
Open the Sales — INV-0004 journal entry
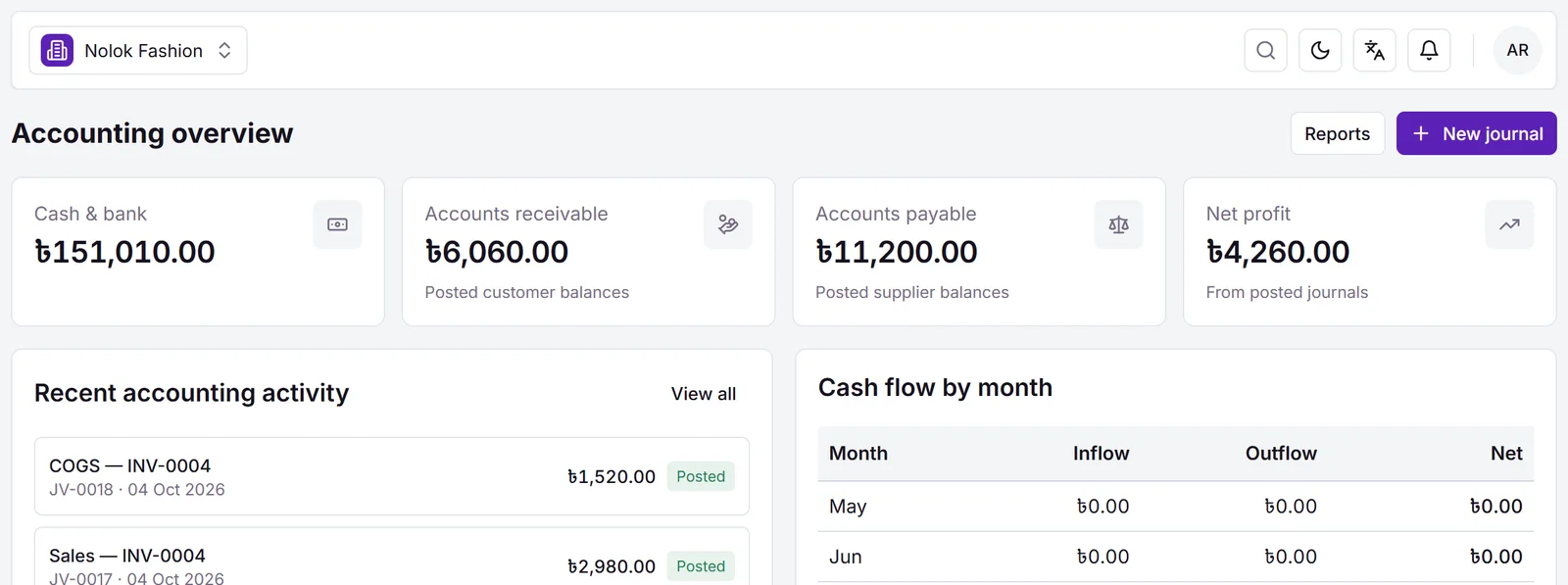pyautogui.click(x=392, y=557)
